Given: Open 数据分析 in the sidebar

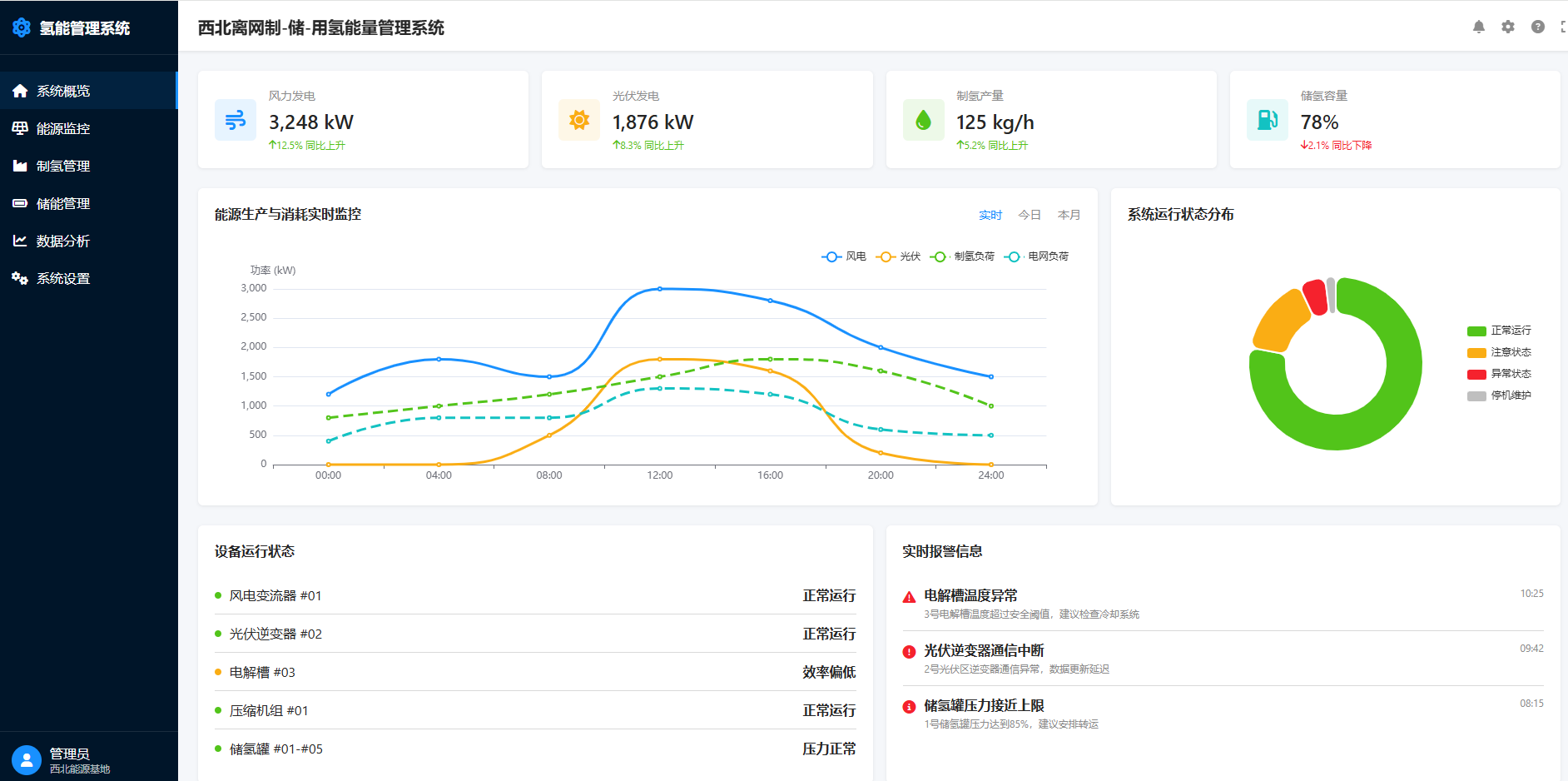Looking at the screenshot, I should click(62, 241).
